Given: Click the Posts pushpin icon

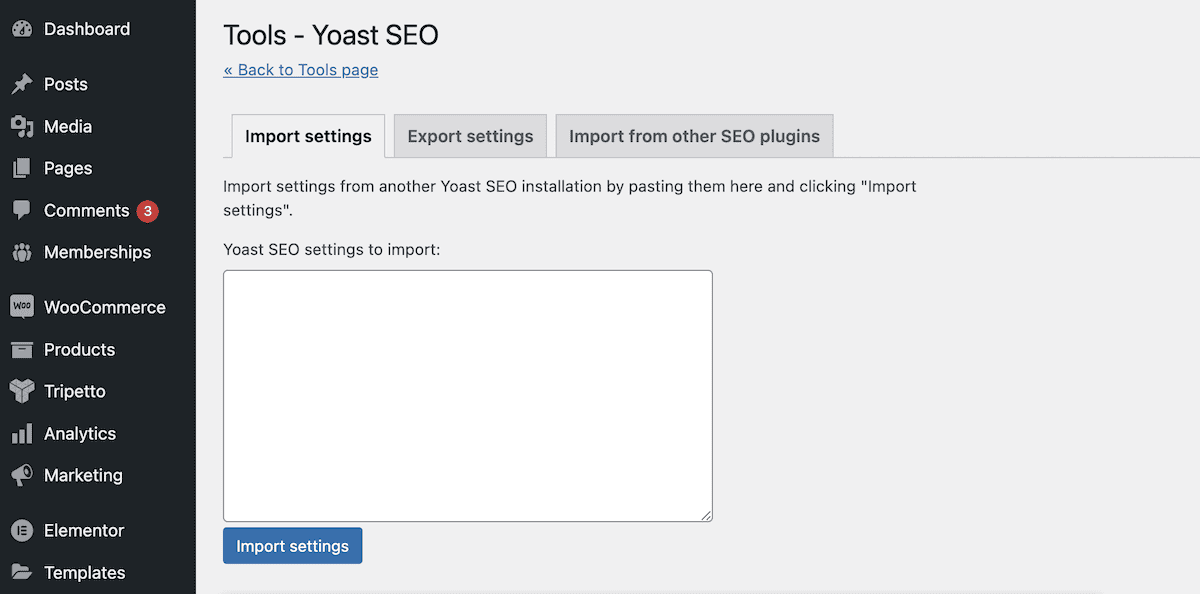Looking at the screenshot, I should (22, 84).
